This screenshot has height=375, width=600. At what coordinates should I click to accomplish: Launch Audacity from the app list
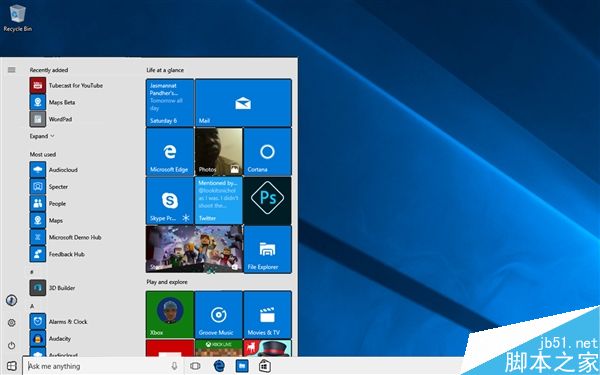tap(51, 339)
